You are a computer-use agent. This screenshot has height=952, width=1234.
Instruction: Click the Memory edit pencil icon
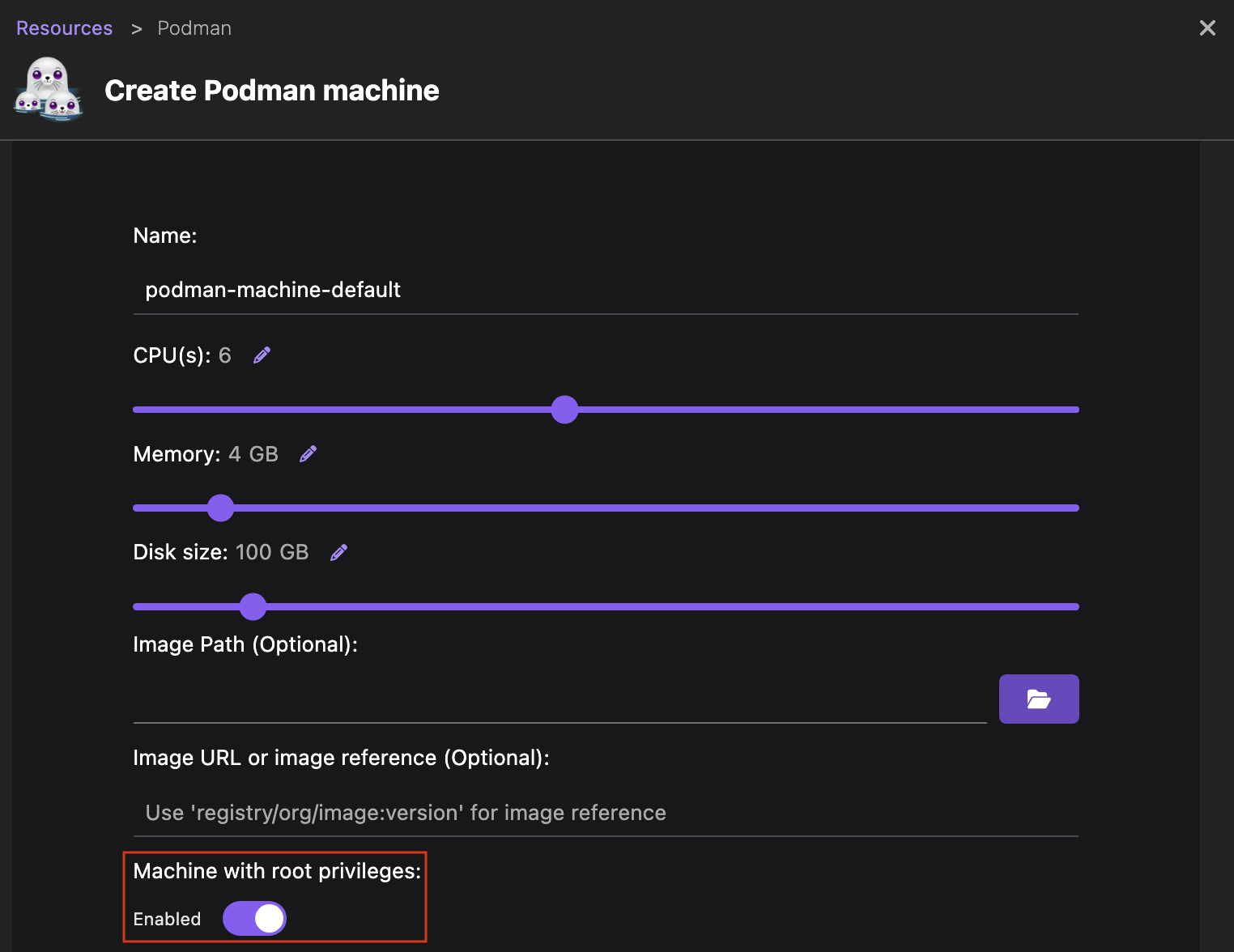pyautogui.click(x=308, y=454)
